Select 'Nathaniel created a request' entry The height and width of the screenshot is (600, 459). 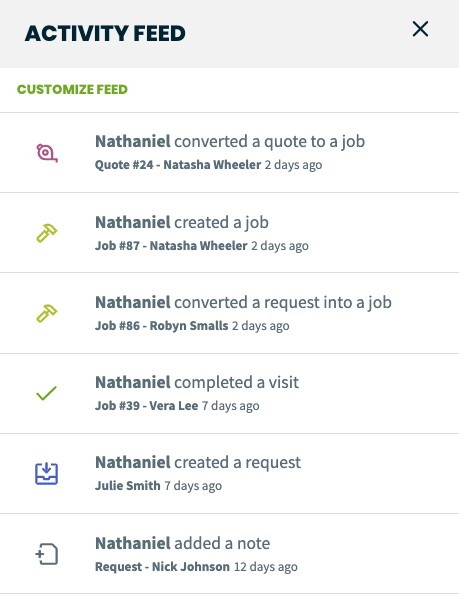[230, 474]
